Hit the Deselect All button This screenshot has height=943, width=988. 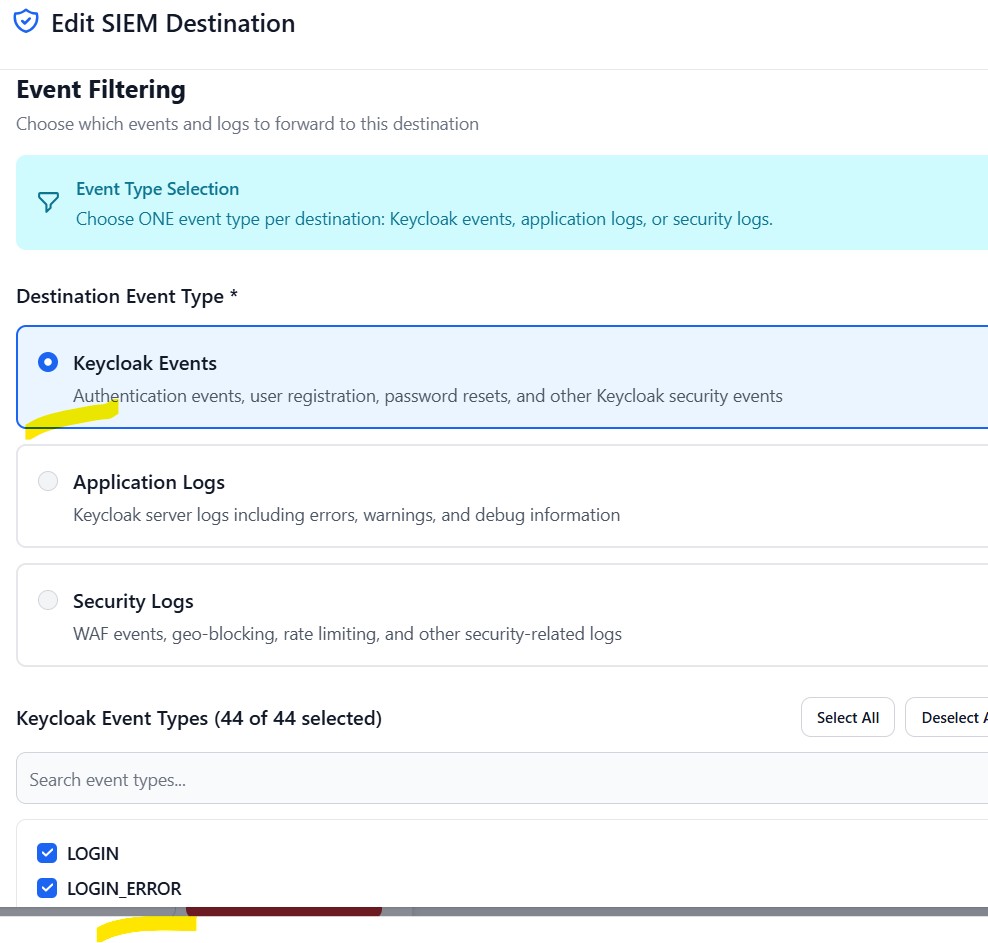tap(946, 717)
